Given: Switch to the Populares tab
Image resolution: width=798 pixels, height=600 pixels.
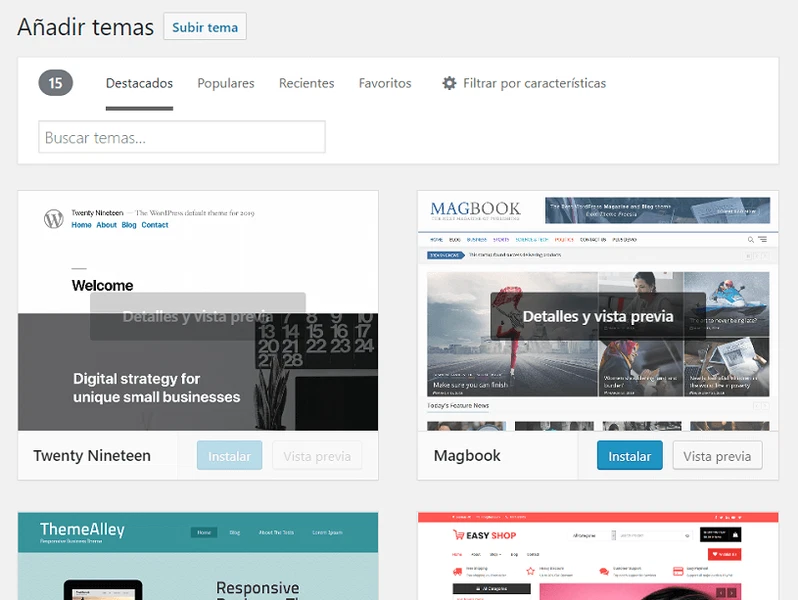Looking at the screenshot, I should (226, 83).
